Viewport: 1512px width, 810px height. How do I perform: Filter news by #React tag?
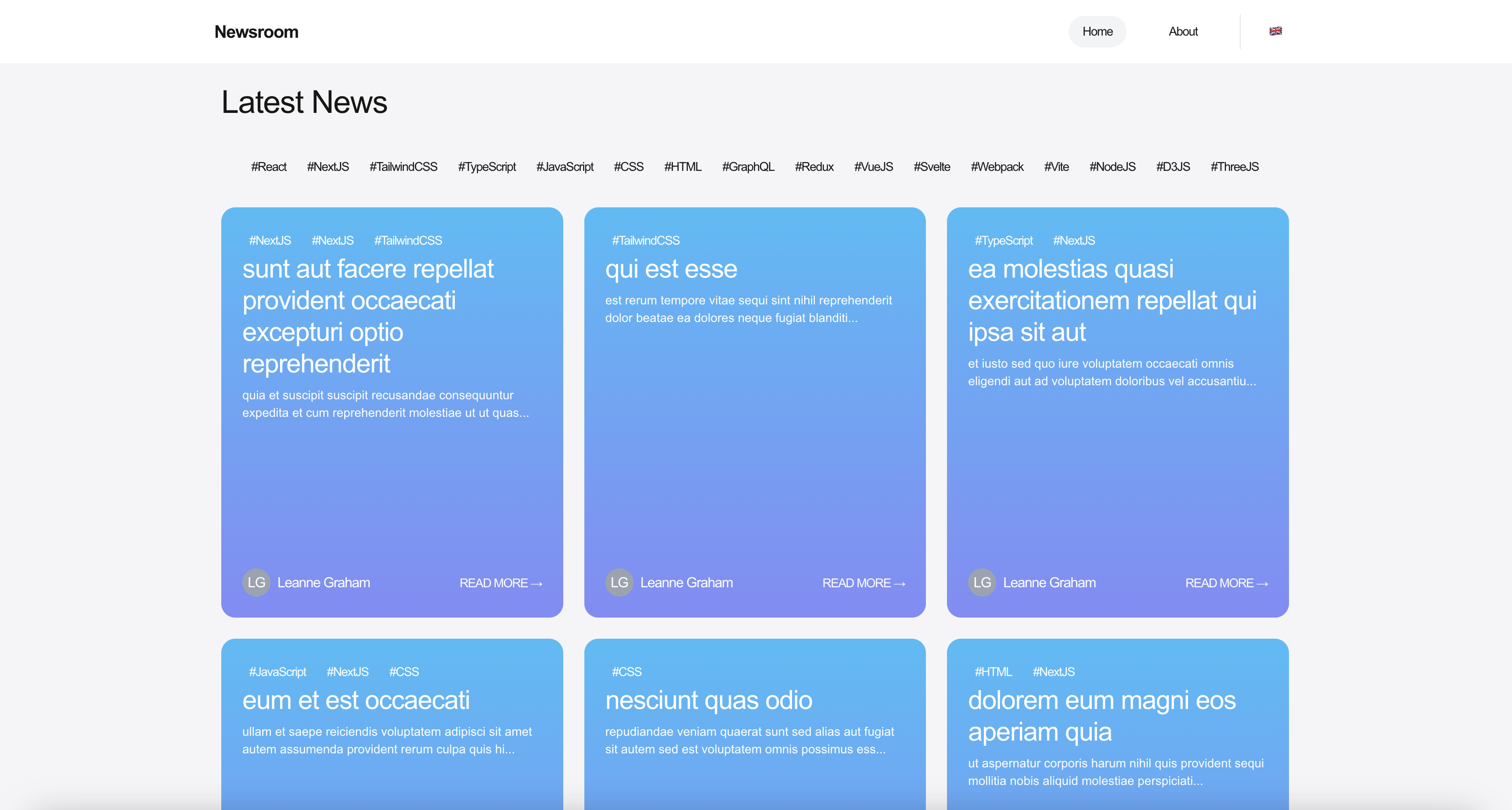(x=268, y=167)
